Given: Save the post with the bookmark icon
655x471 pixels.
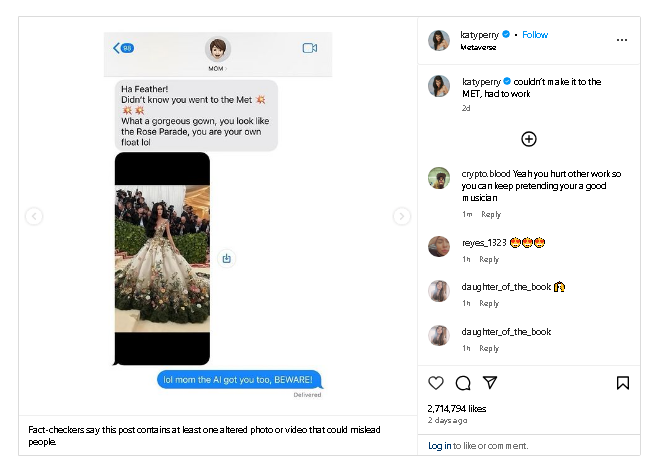Looking at the screenshot, I should 622,383.
